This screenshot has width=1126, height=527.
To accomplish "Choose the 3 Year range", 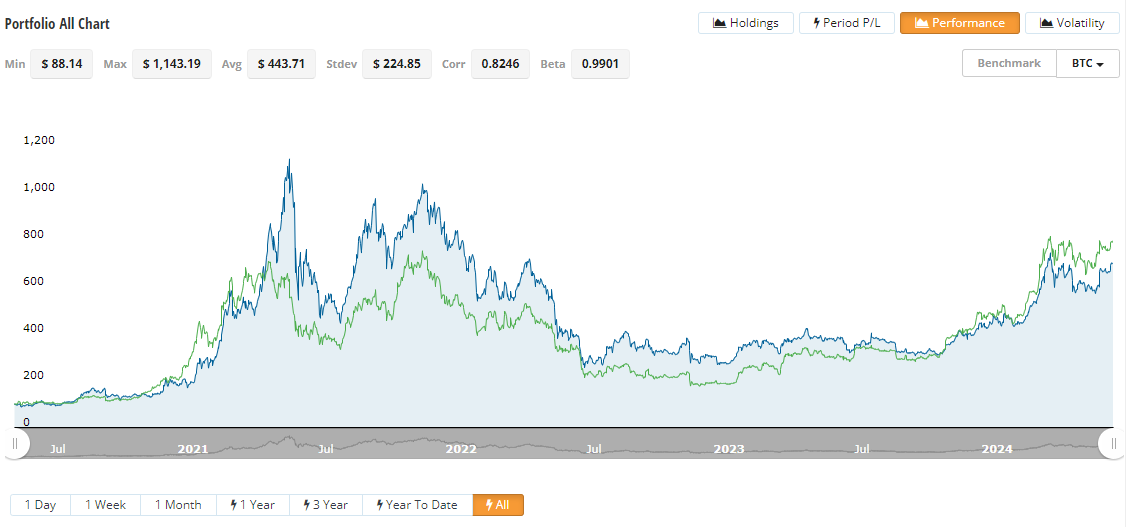I will tap(325, 505).
